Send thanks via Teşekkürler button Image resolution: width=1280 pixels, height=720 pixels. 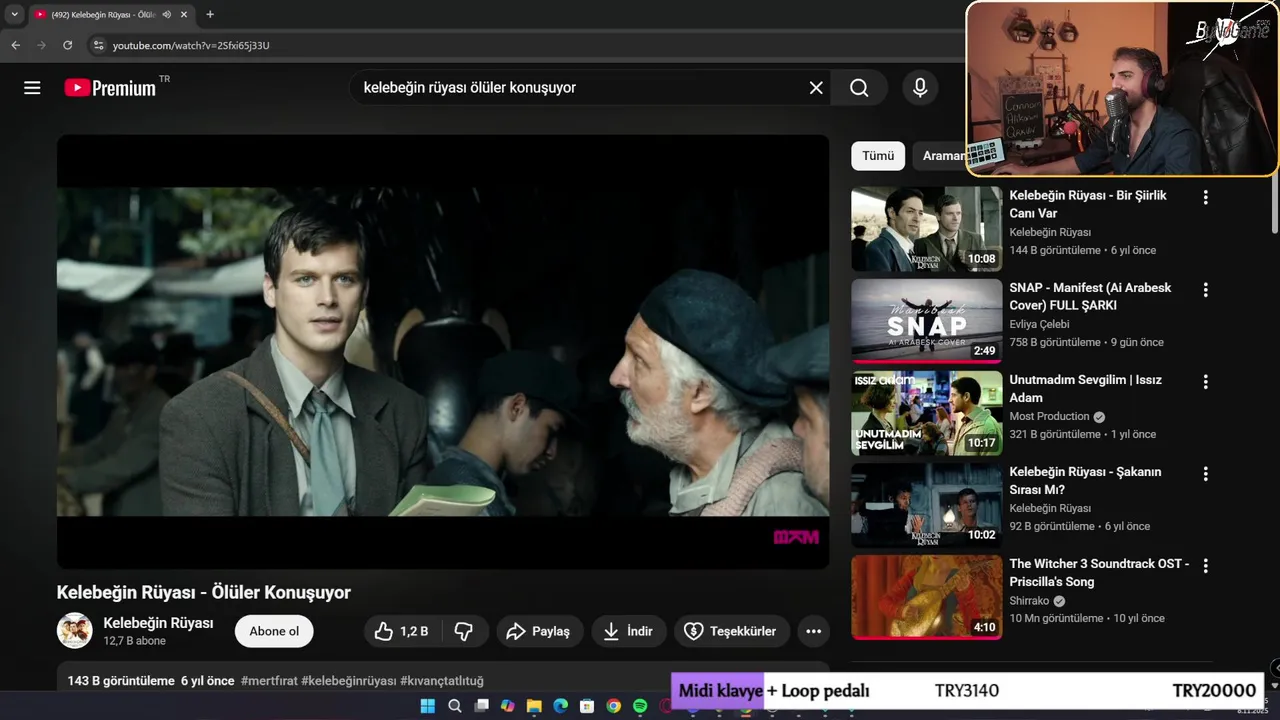pyautogui.click(x=731, y=631)
